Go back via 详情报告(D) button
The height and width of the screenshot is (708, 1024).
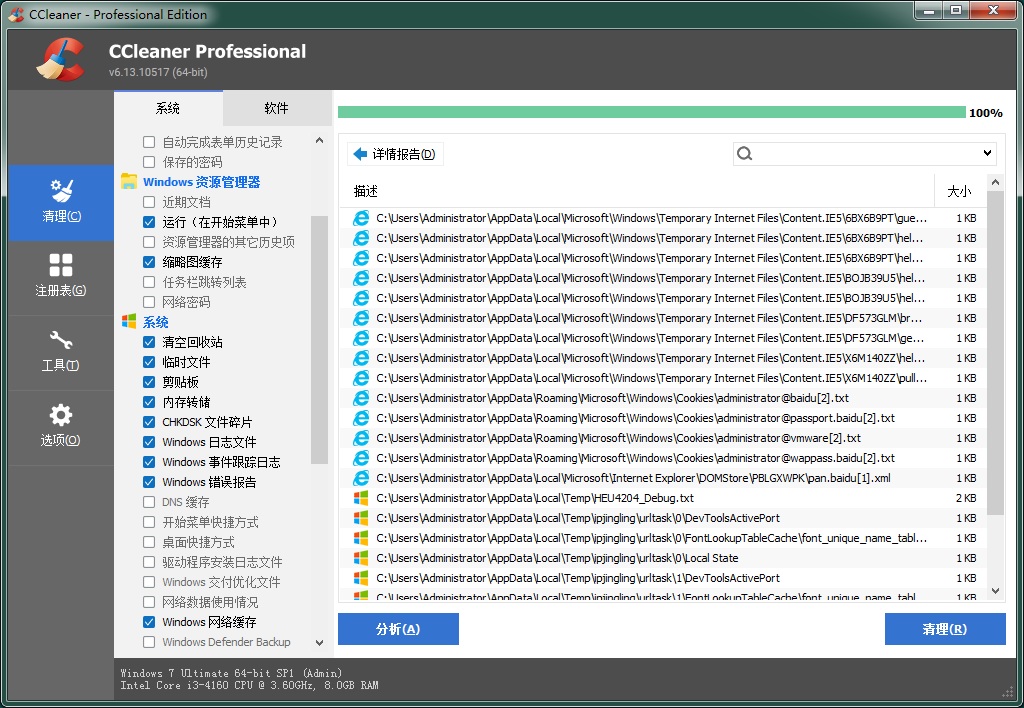395,154
